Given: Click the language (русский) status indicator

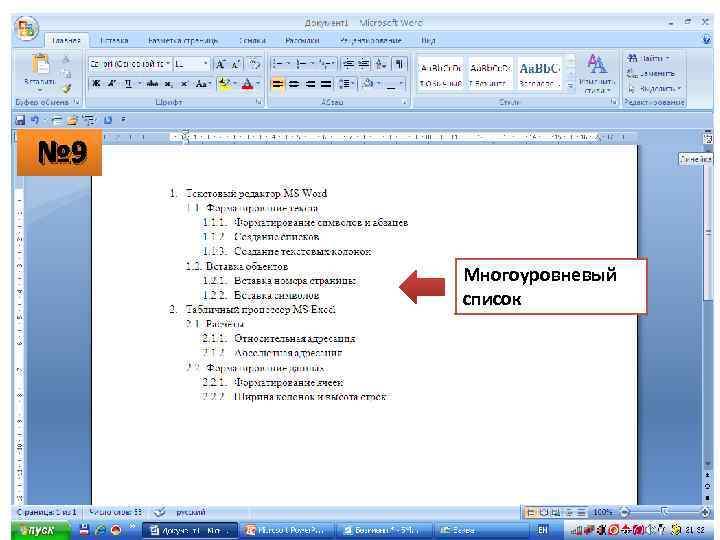Looking at the screenshot, I should [191, 512].
